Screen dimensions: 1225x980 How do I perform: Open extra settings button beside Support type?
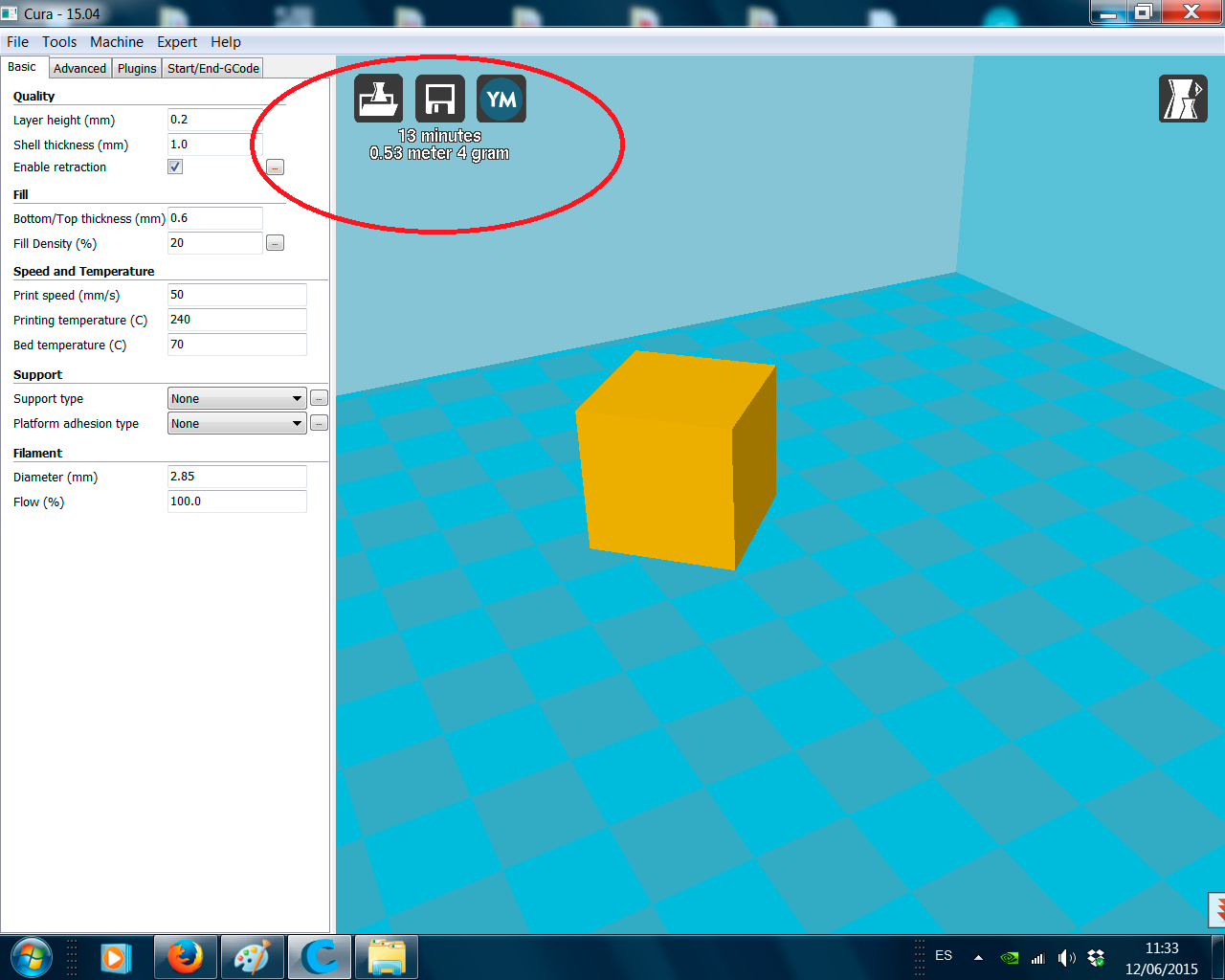[x=320, y=399]
